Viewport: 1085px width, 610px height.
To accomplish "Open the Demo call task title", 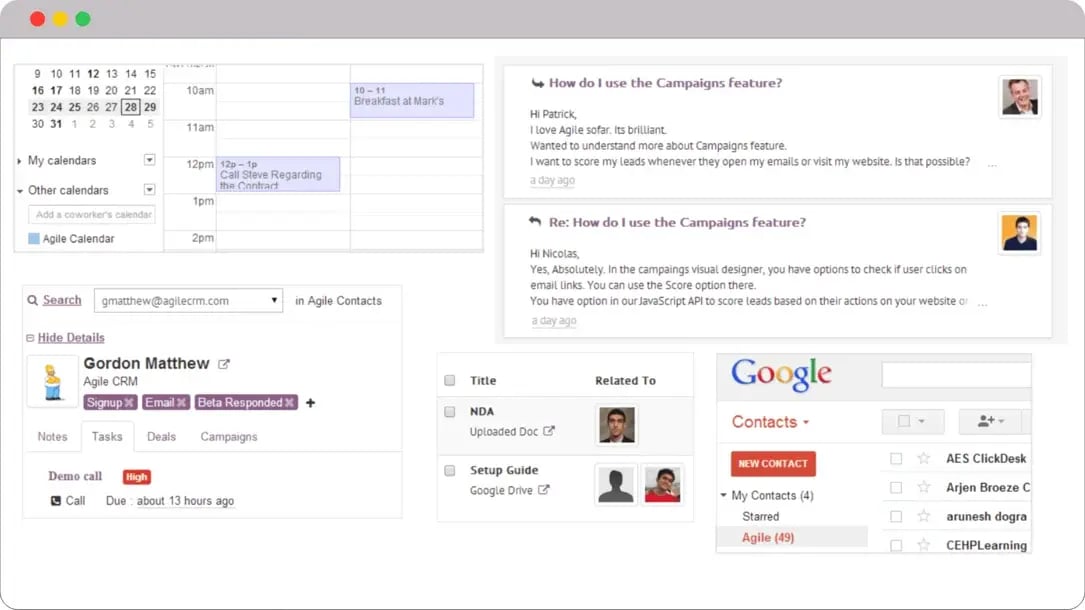I will tap(75, 476).
